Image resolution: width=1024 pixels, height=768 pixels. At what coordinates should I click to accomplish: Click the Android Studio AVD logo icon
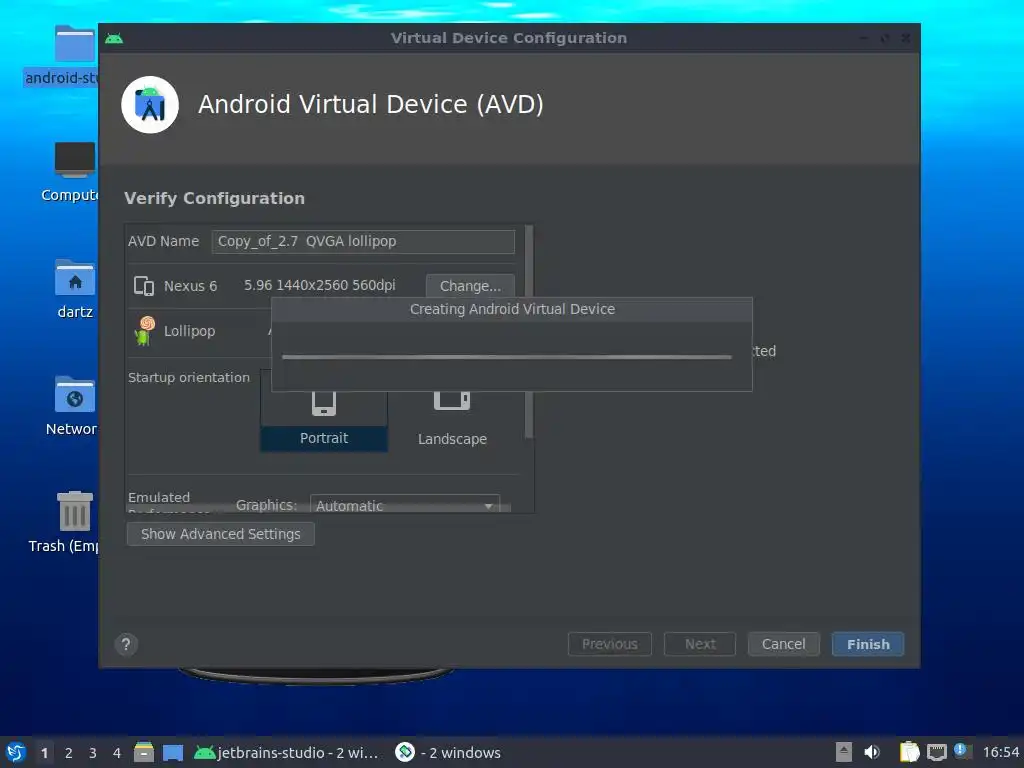(x=150, y=104)
